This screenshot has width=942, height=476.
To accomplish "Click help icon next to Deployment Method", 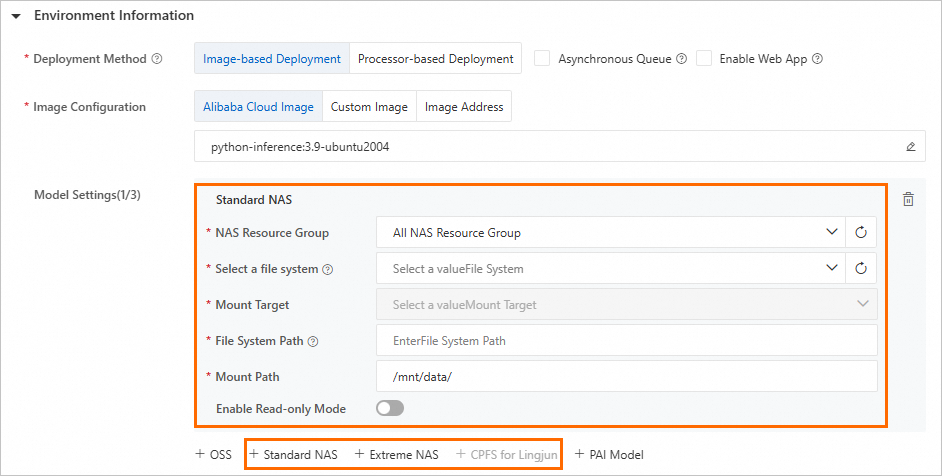I will [x=157, y=59].
